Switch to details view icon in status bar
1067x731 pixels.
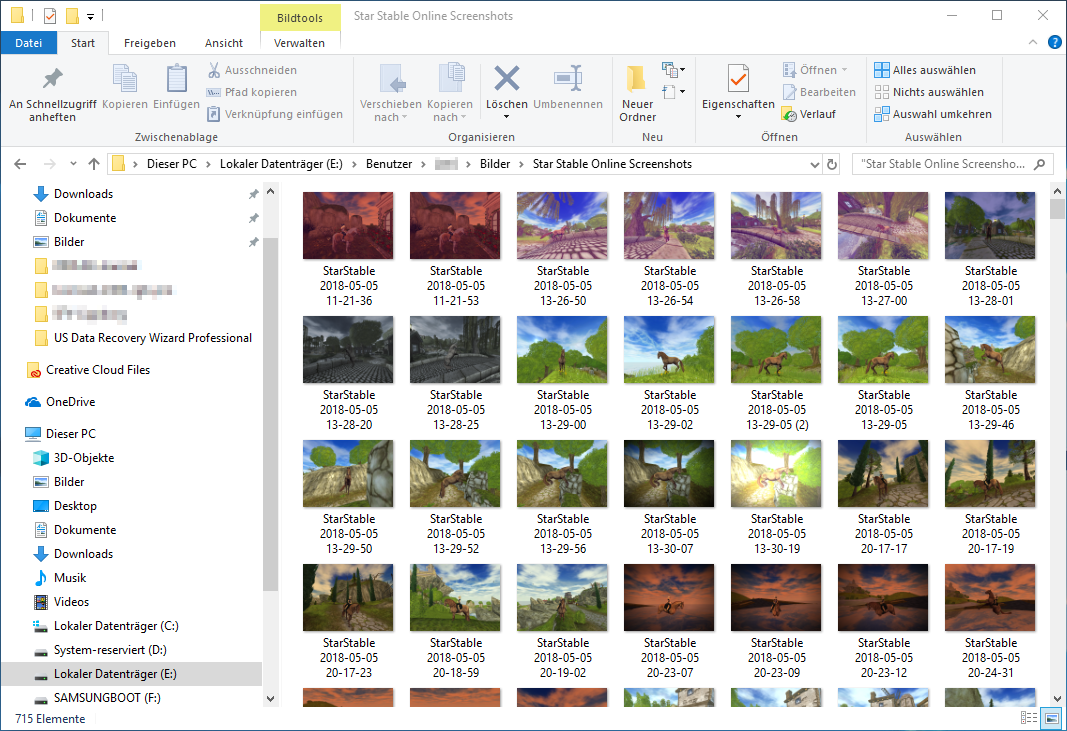click(x=1029, y=719)
